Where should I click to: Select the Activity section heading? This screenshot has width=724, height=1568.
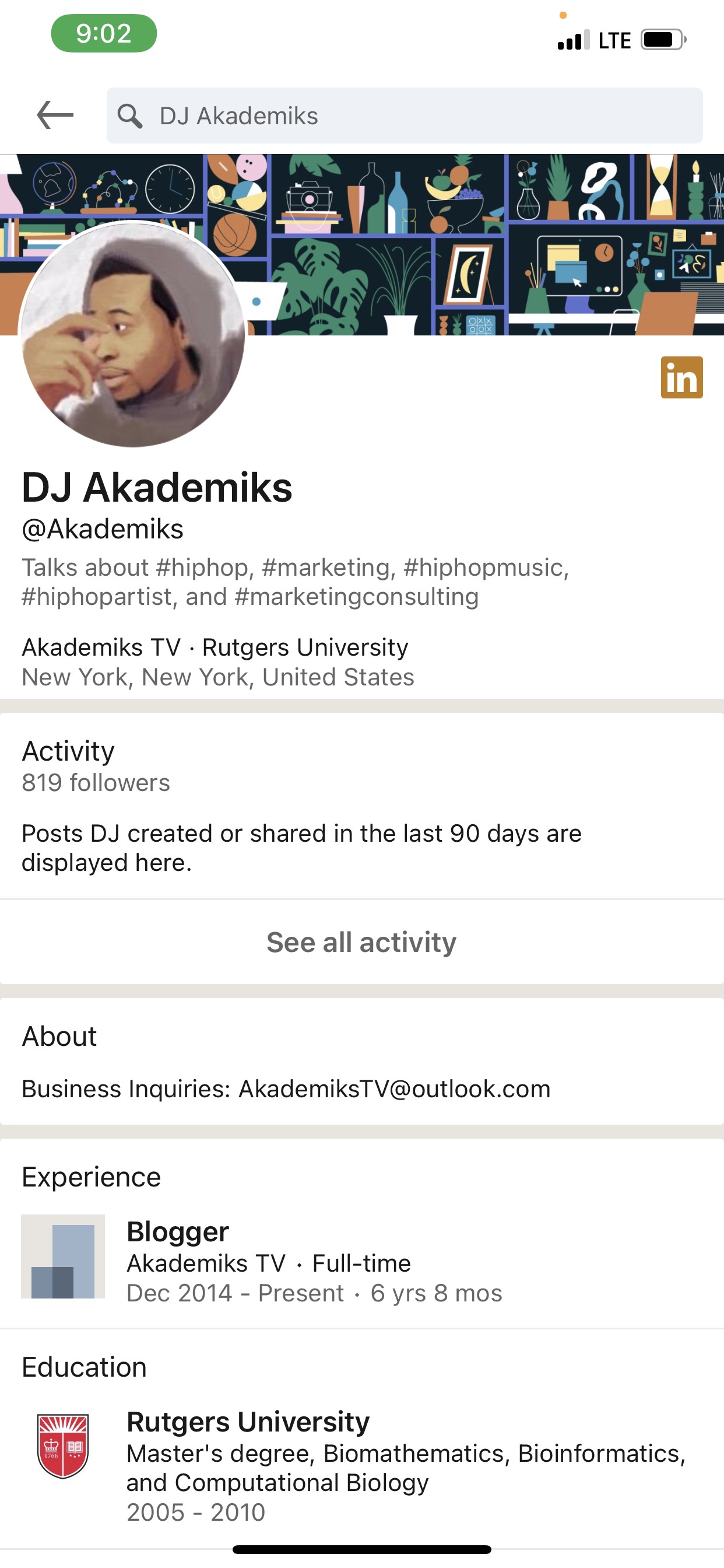[68, 751]
